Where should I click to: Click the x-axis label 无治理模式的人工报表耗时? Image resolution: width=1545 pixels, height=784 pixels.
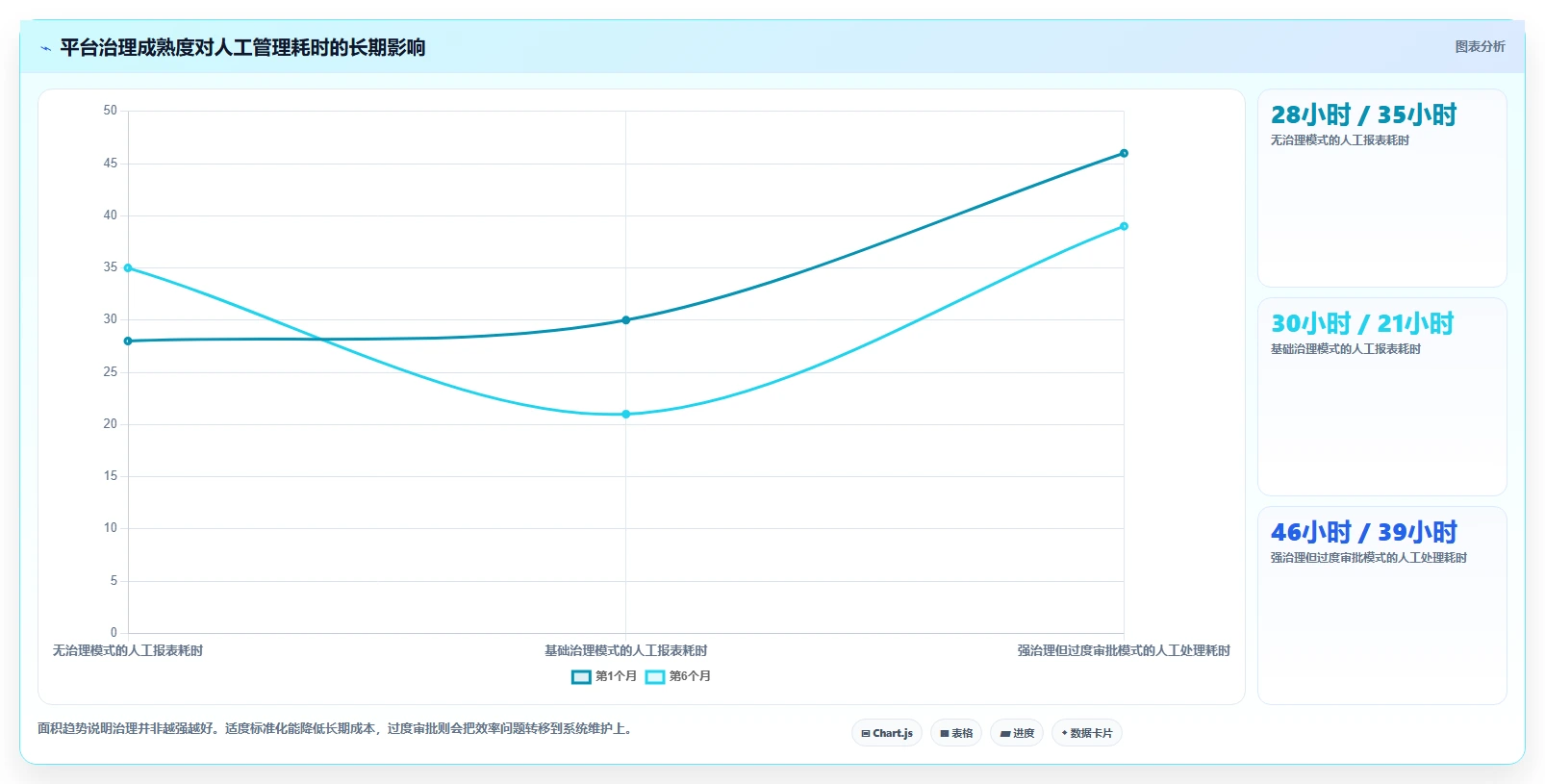(128, 650)
